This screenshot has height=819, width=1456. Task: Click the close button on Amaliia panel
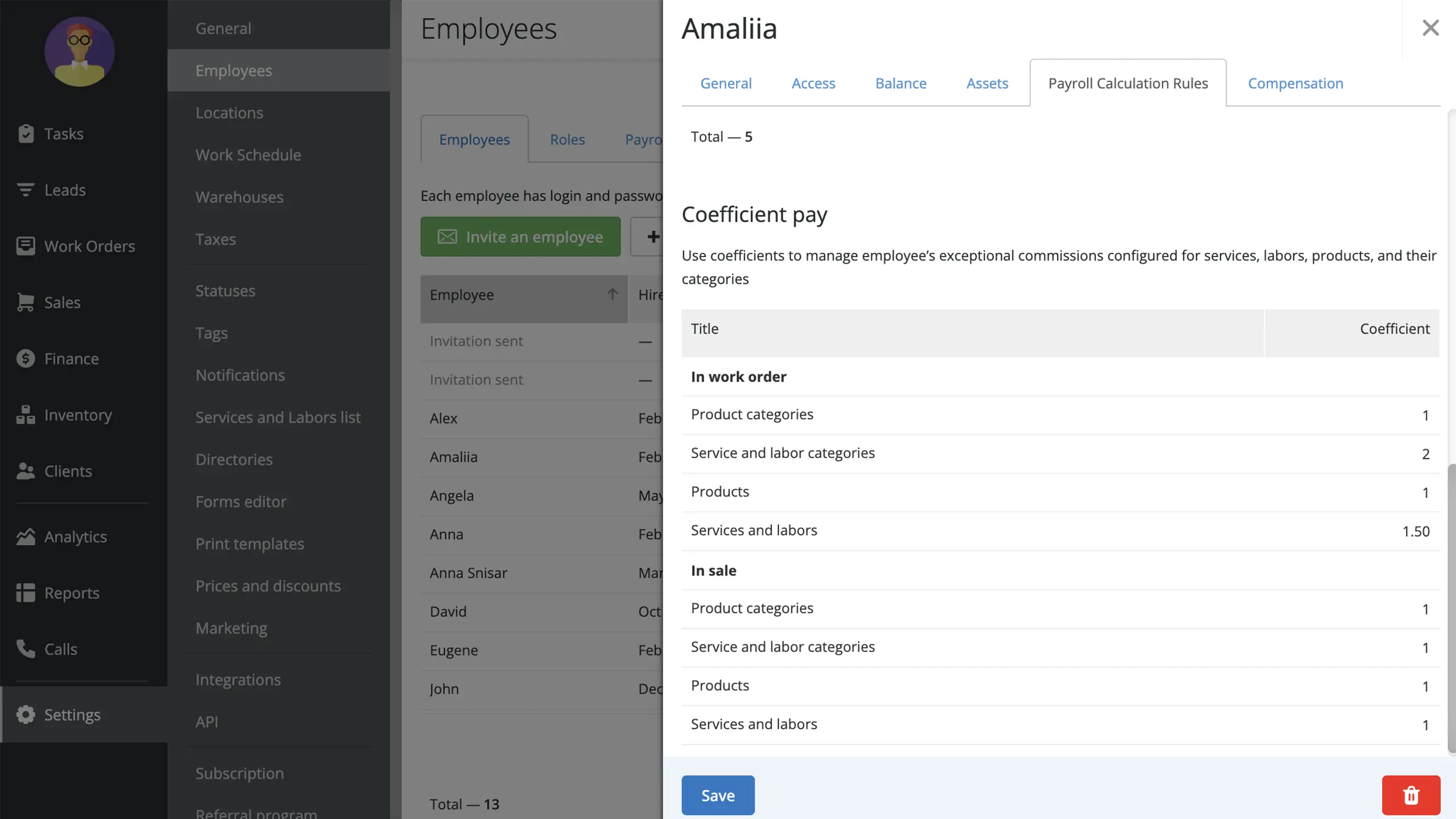tap(1430, 28)
